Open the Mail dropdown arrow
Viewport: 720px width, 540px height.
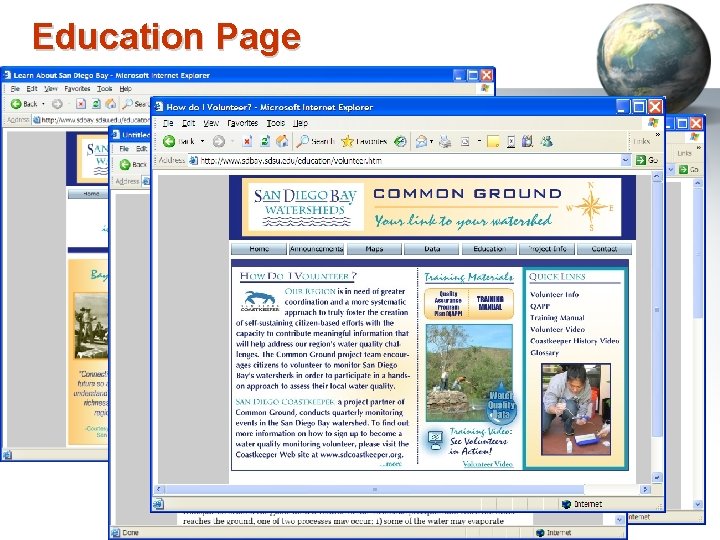pyautogui.click(x=431, y=141)
